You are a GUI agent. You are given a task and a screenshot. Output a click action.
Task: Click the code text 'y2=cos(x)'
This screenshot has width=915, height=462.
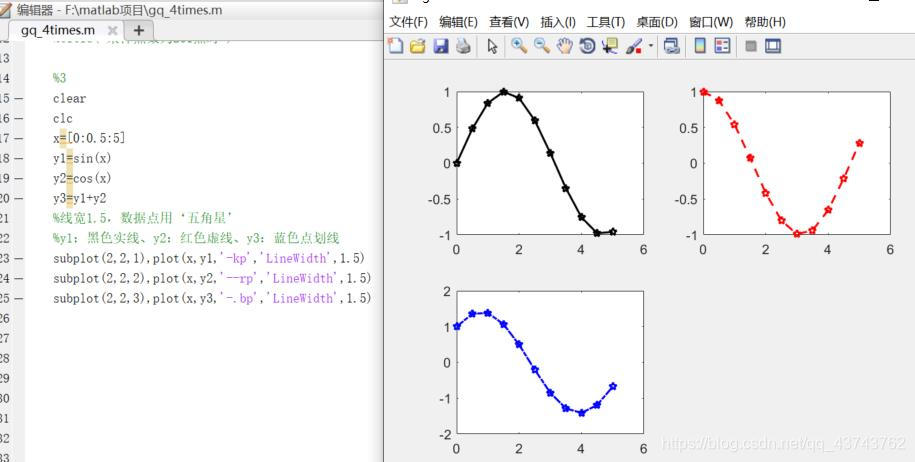[82, 178]
